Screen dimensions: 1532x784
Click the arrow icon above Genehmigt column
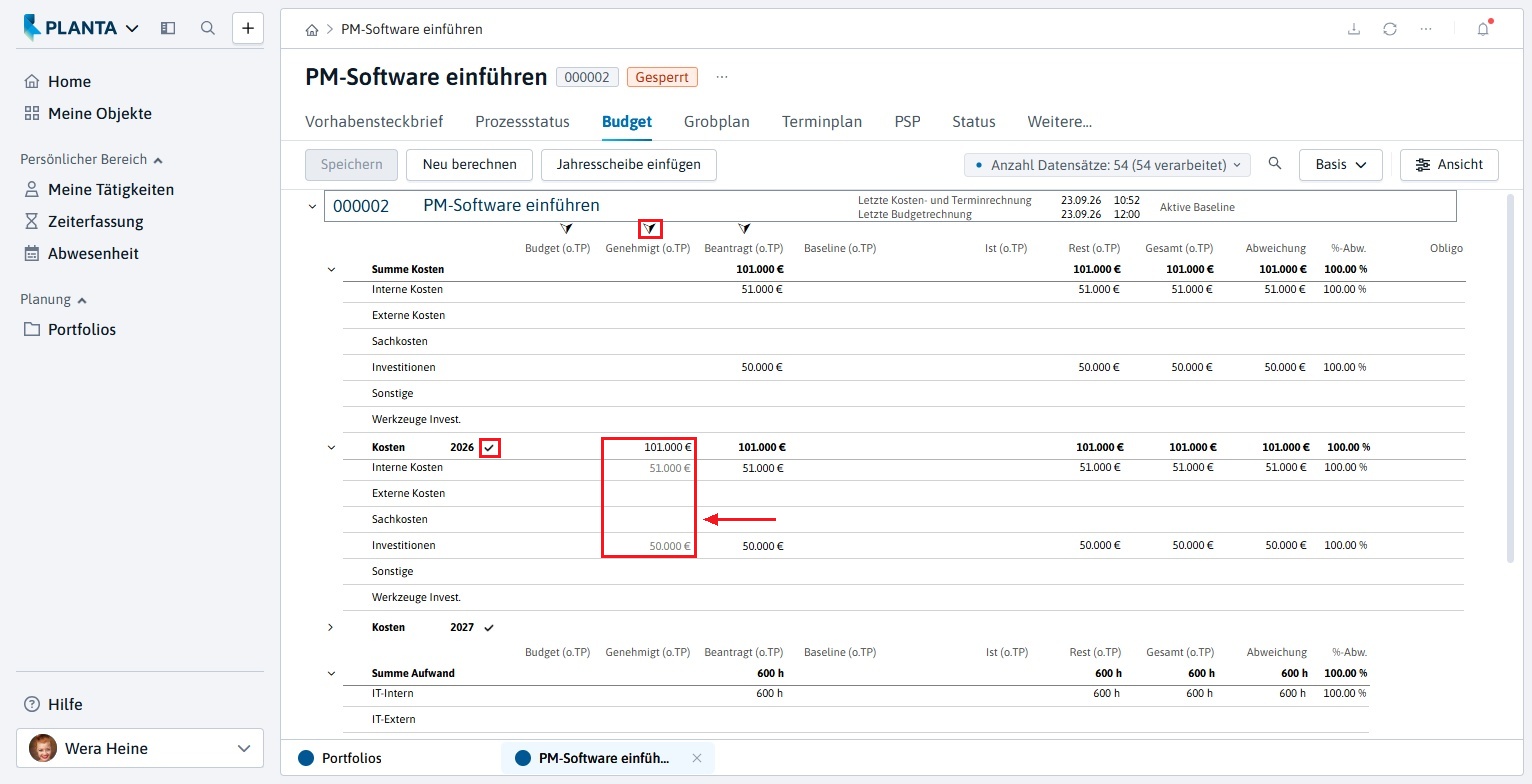pyautogui.click(x=650, y=229)
